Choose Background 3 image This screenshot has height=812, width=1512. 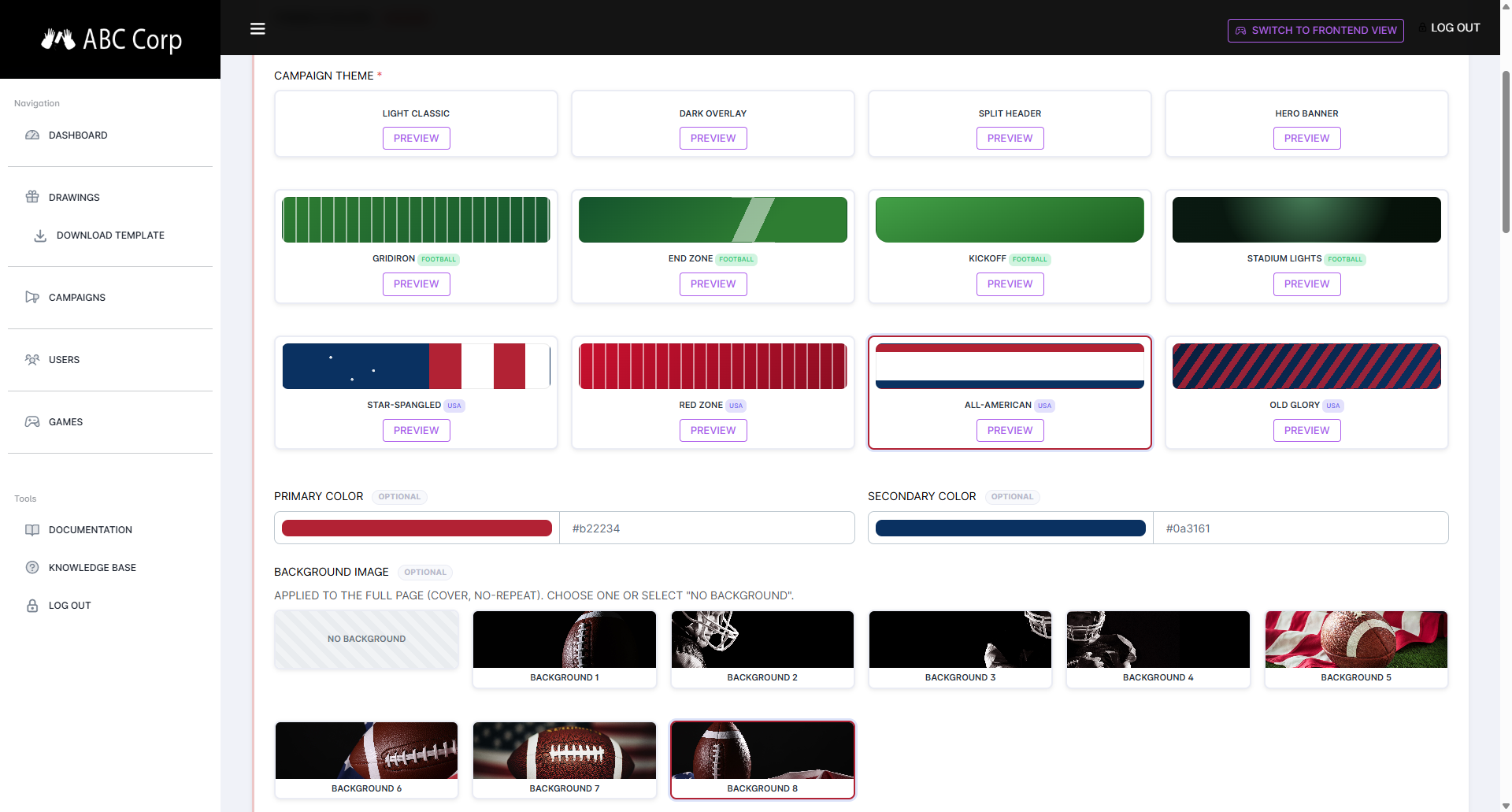point(960,649)
